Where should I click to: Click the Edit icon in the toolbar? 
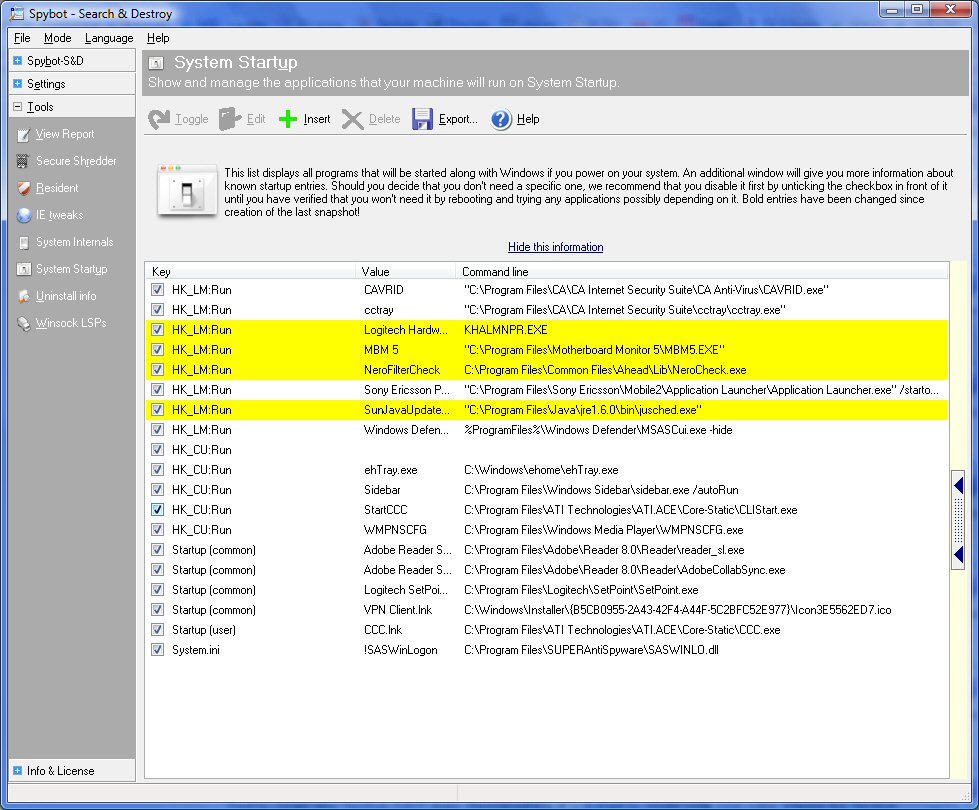click(230, 119)
